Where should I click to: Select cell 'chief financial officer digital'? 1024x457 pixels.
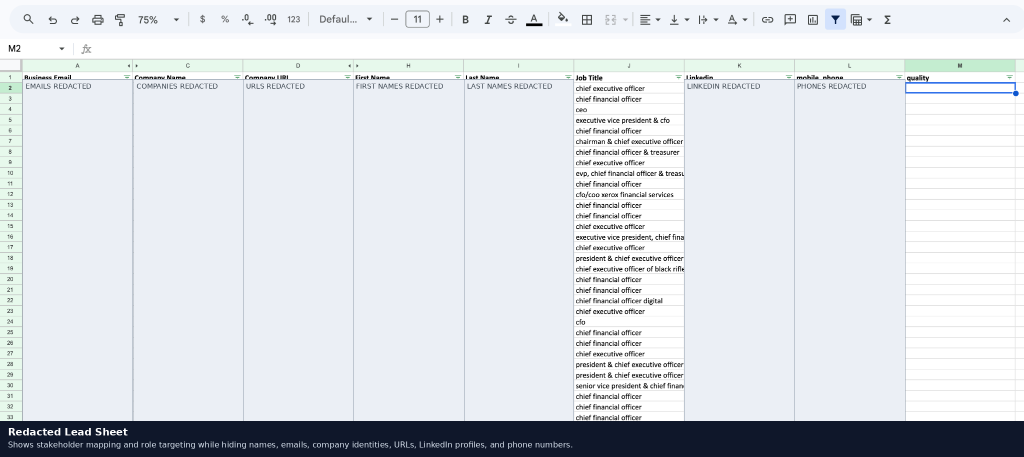coord(629,301)
